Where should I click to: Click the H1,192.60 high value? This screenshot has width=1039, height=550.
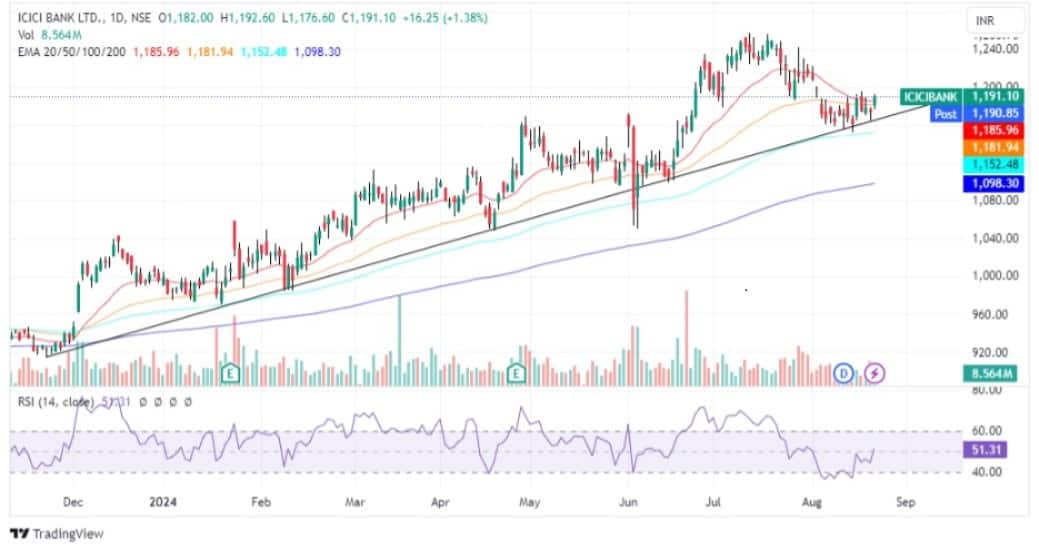(x=248, y=18)
